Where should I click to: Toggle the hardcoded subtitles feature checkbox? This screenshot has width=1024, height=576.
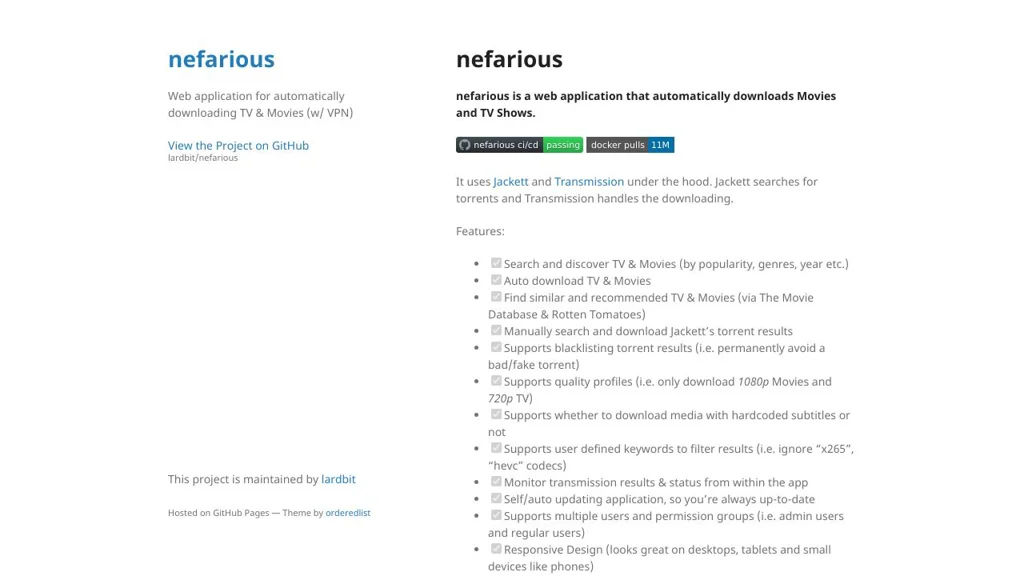click(x=496, y=414)
